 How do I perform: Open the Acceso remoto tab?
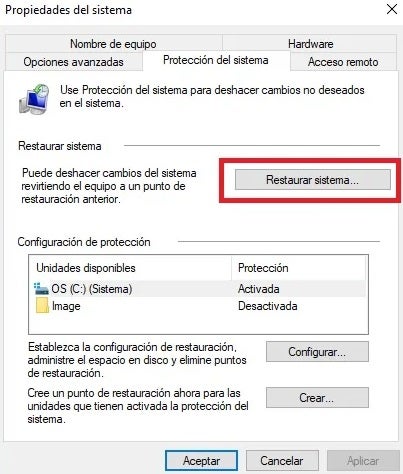(x=343, y=62)
